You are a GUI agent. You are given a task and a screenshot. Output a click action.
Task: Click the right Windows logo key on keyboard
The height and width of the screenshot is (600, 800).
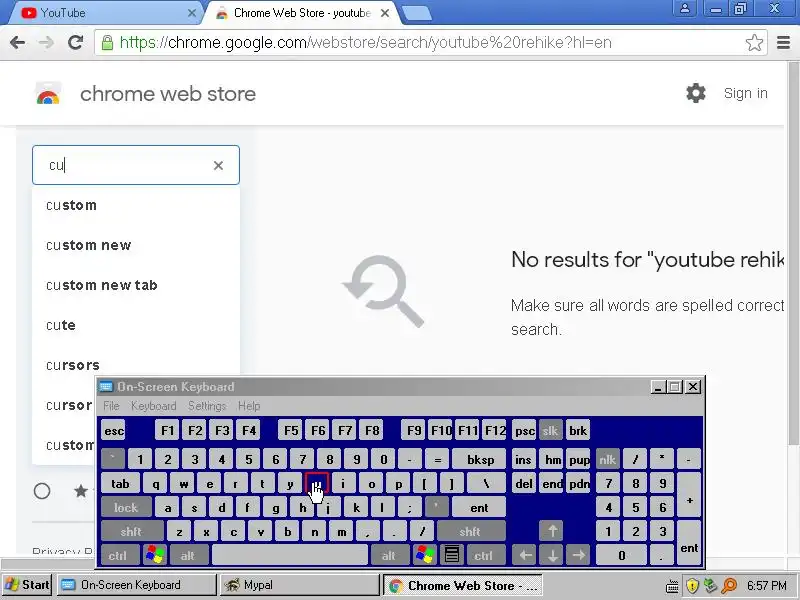(x=424, y=555)
